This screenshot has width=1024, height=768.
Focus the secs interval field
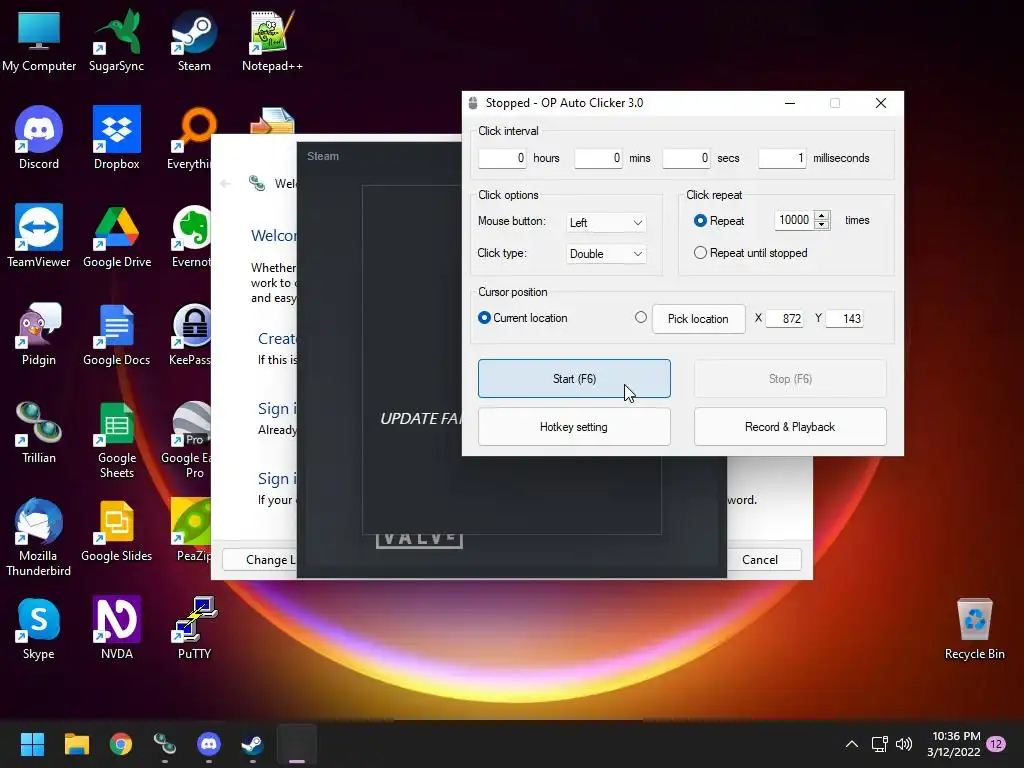686,158
